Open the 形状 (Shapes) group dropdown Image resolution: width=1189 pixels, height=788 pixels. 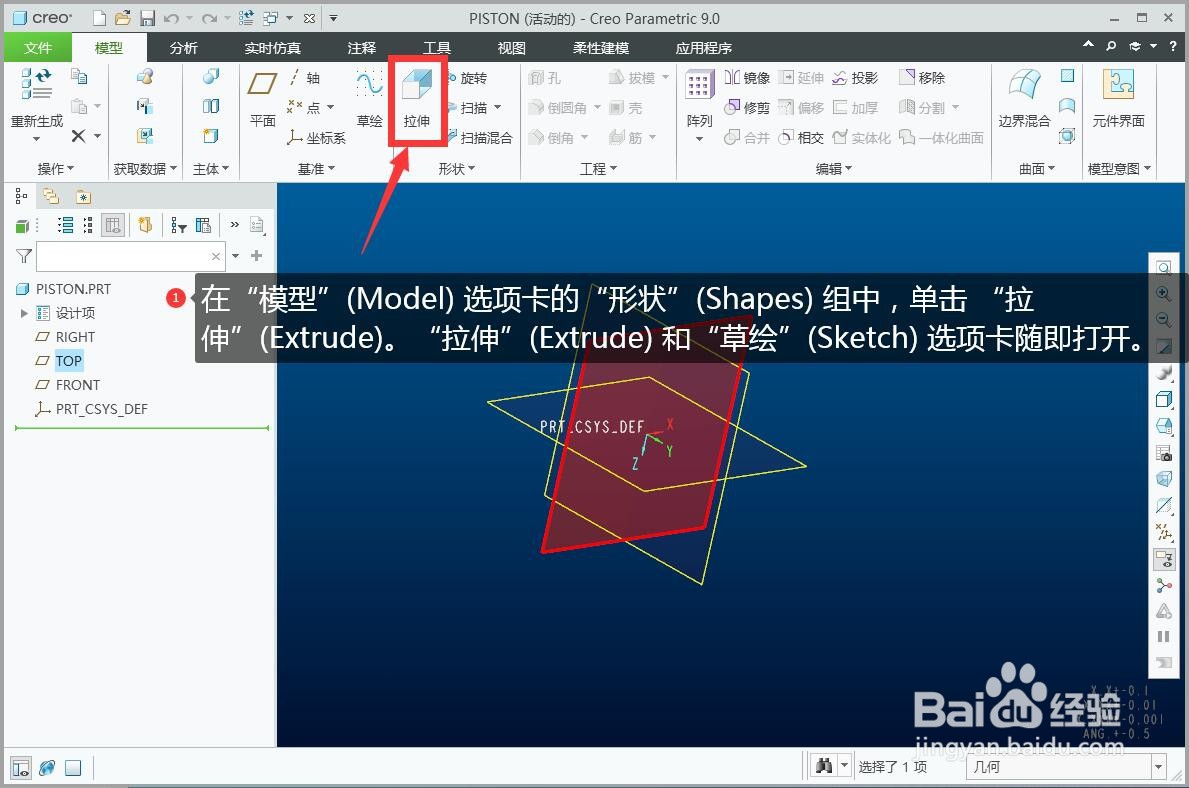456,168
